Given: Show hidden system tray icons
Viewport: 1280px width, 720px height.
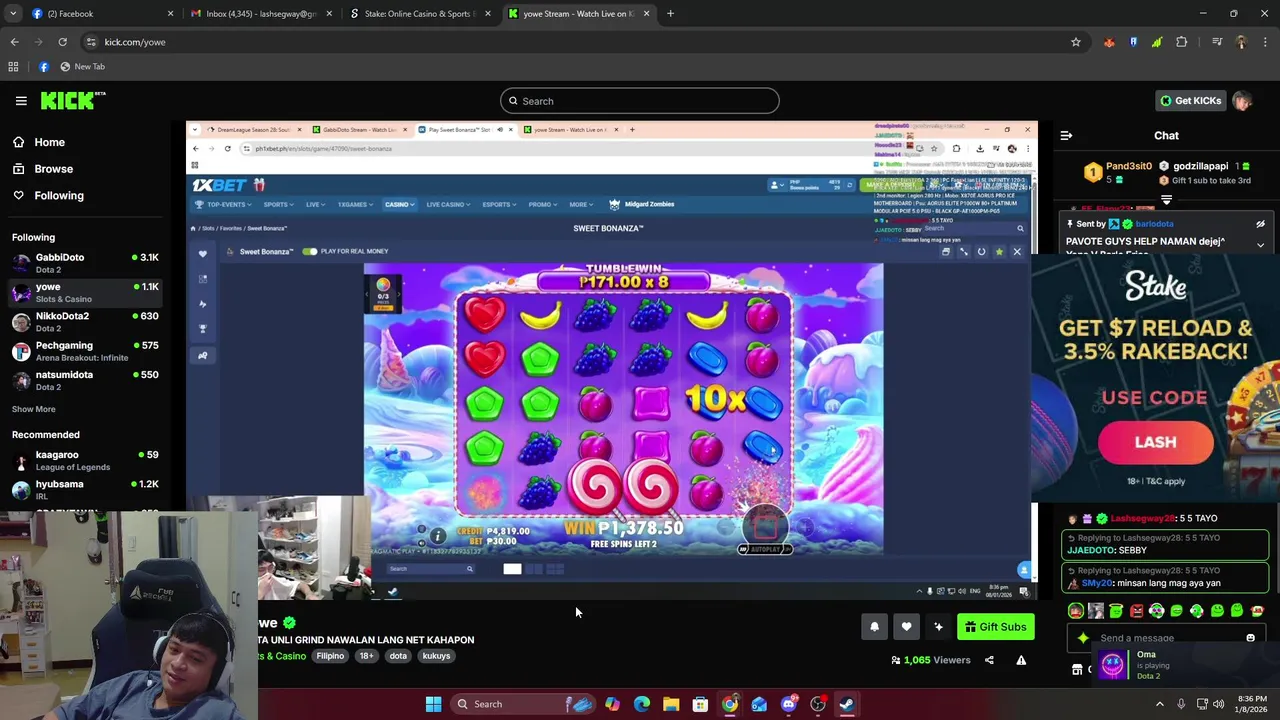Looking at the screenshot, I should tap(1160, 704).
